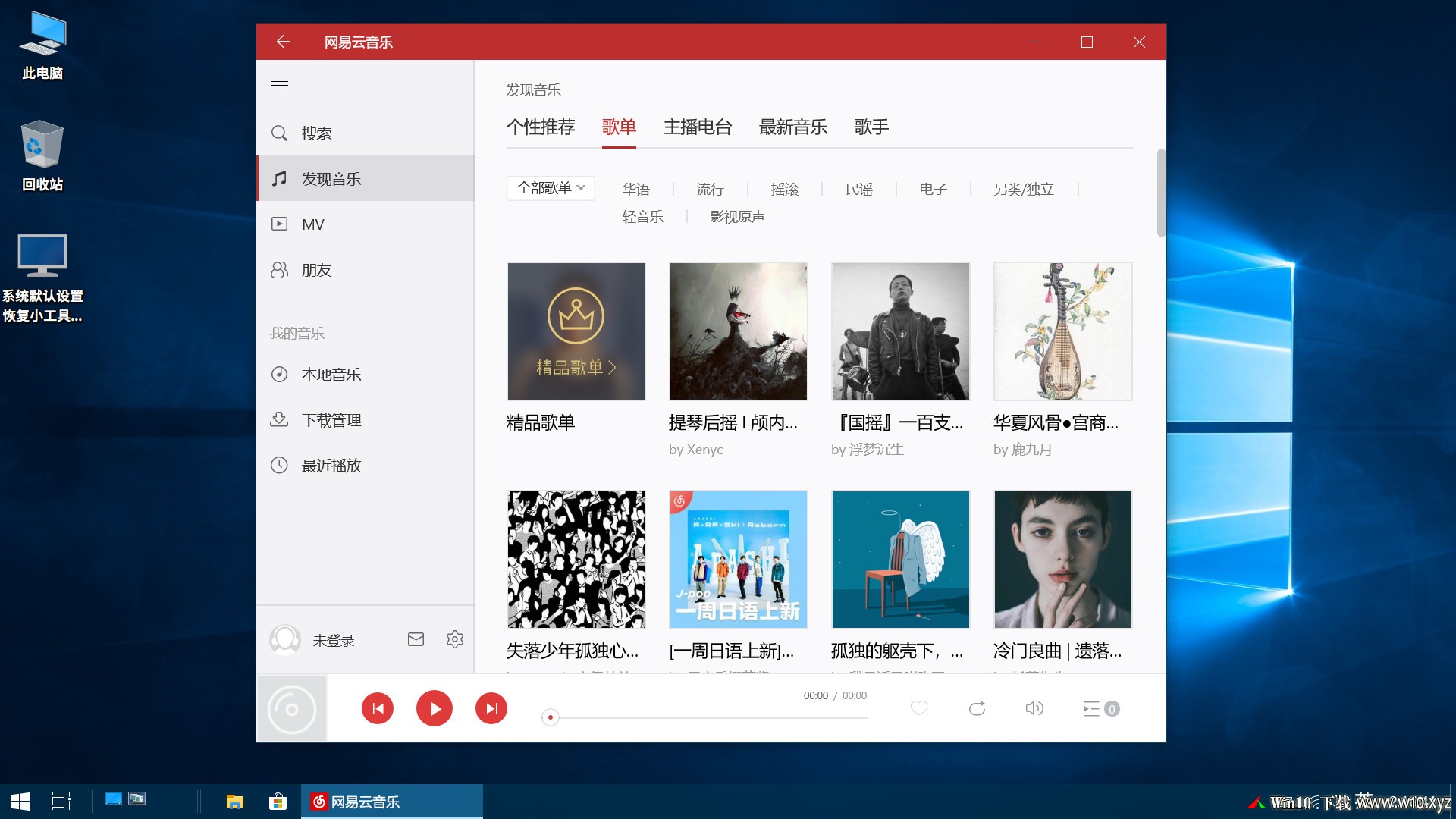
Task: Click the MV video icon
Action: tap(279, 224)
